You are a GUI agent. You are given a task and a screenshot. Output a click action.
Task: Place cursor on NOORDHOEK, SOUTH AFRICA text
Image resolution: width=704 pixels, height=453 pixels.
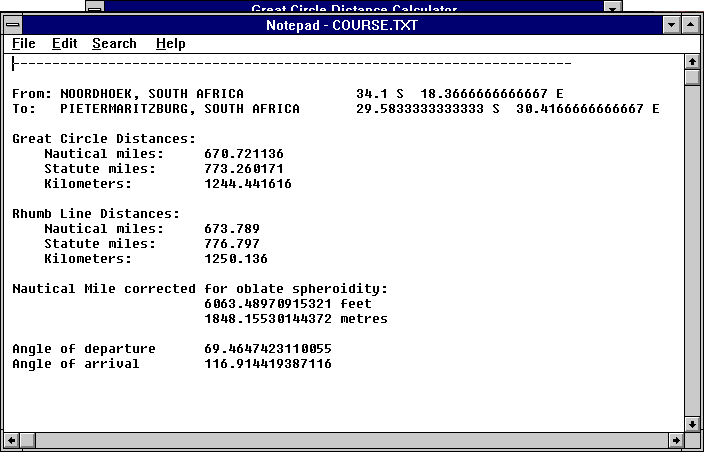[151, 94]
